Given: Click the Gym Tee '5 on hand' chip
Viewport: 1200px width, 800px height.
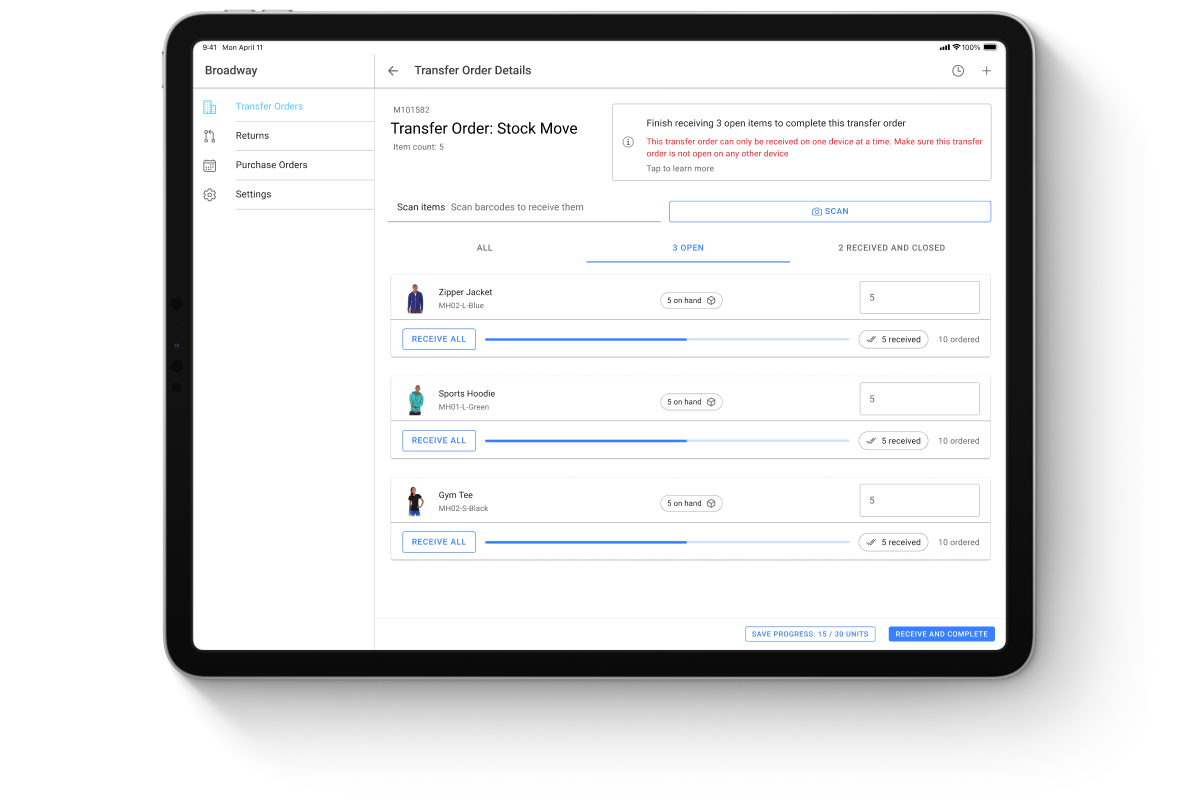Looking at the screenshot, I should point(691,503).
